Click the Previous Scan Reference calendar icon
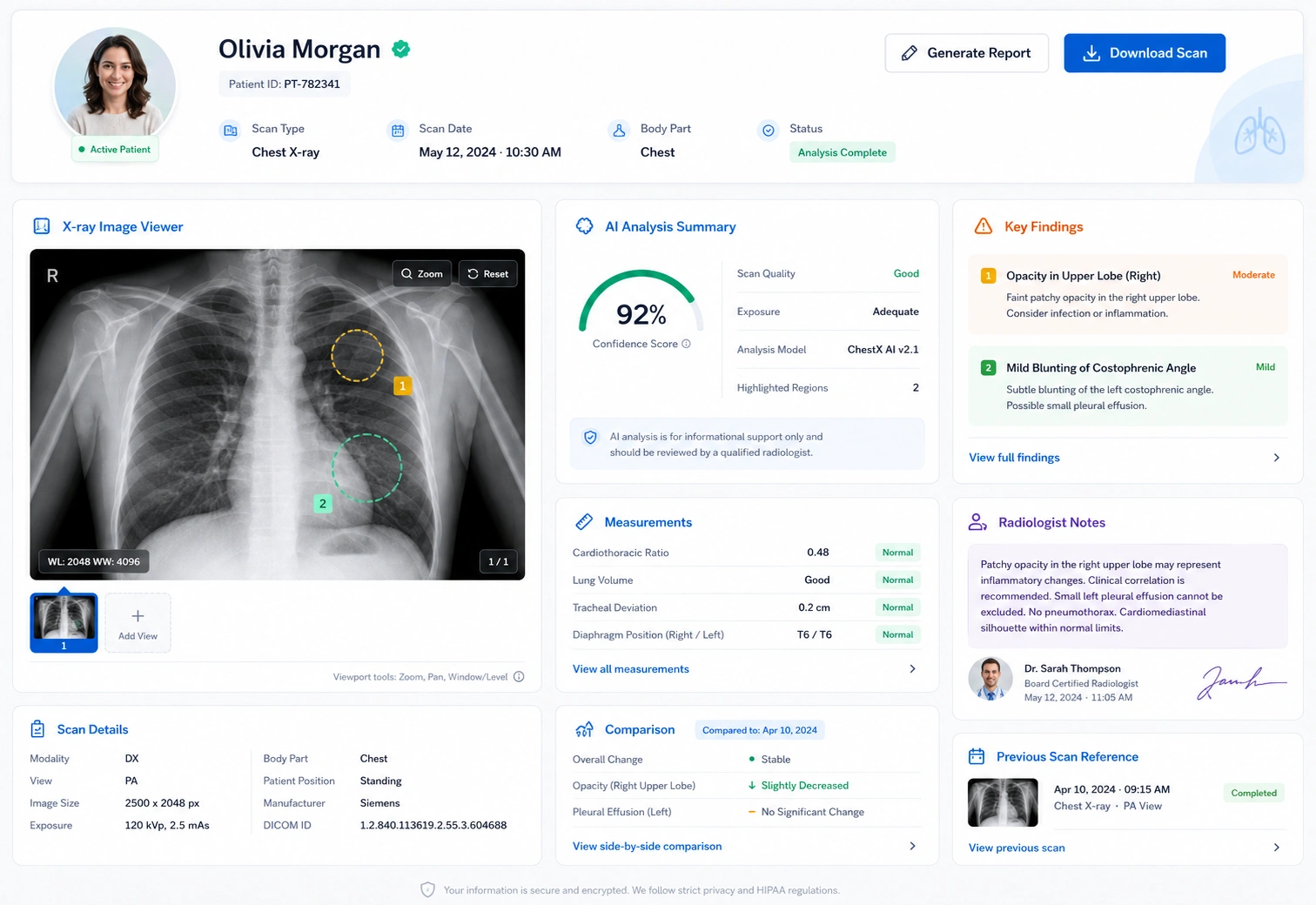Viewport: 1316px width, 905px height. pos(977,756)
